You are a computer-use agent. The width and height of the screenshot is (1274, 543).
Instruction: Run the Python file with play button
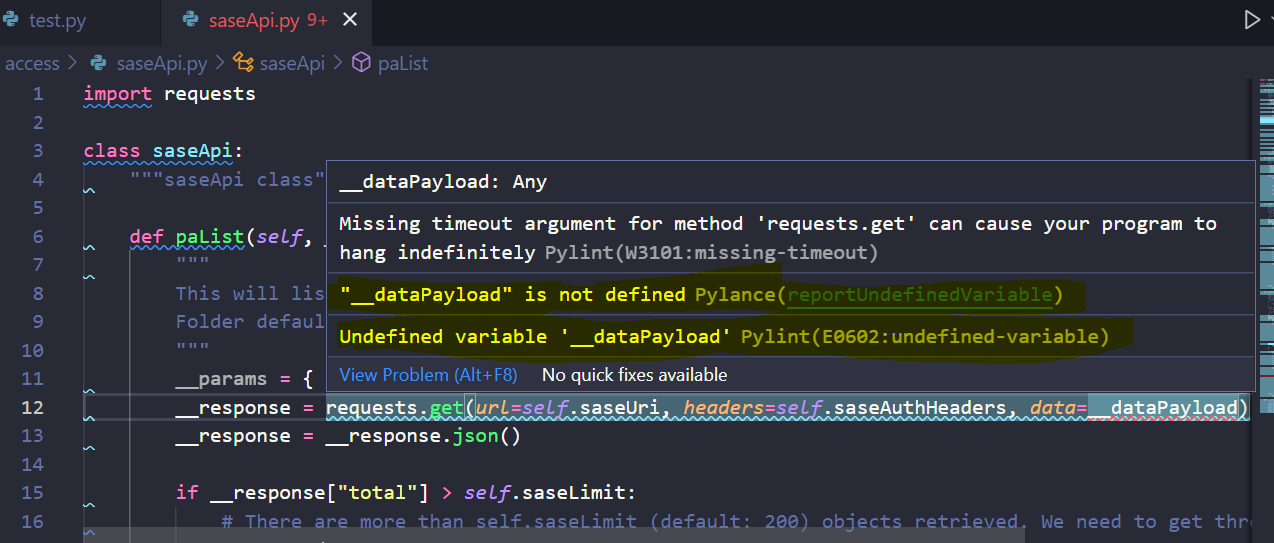click(x=1251, y=20)
